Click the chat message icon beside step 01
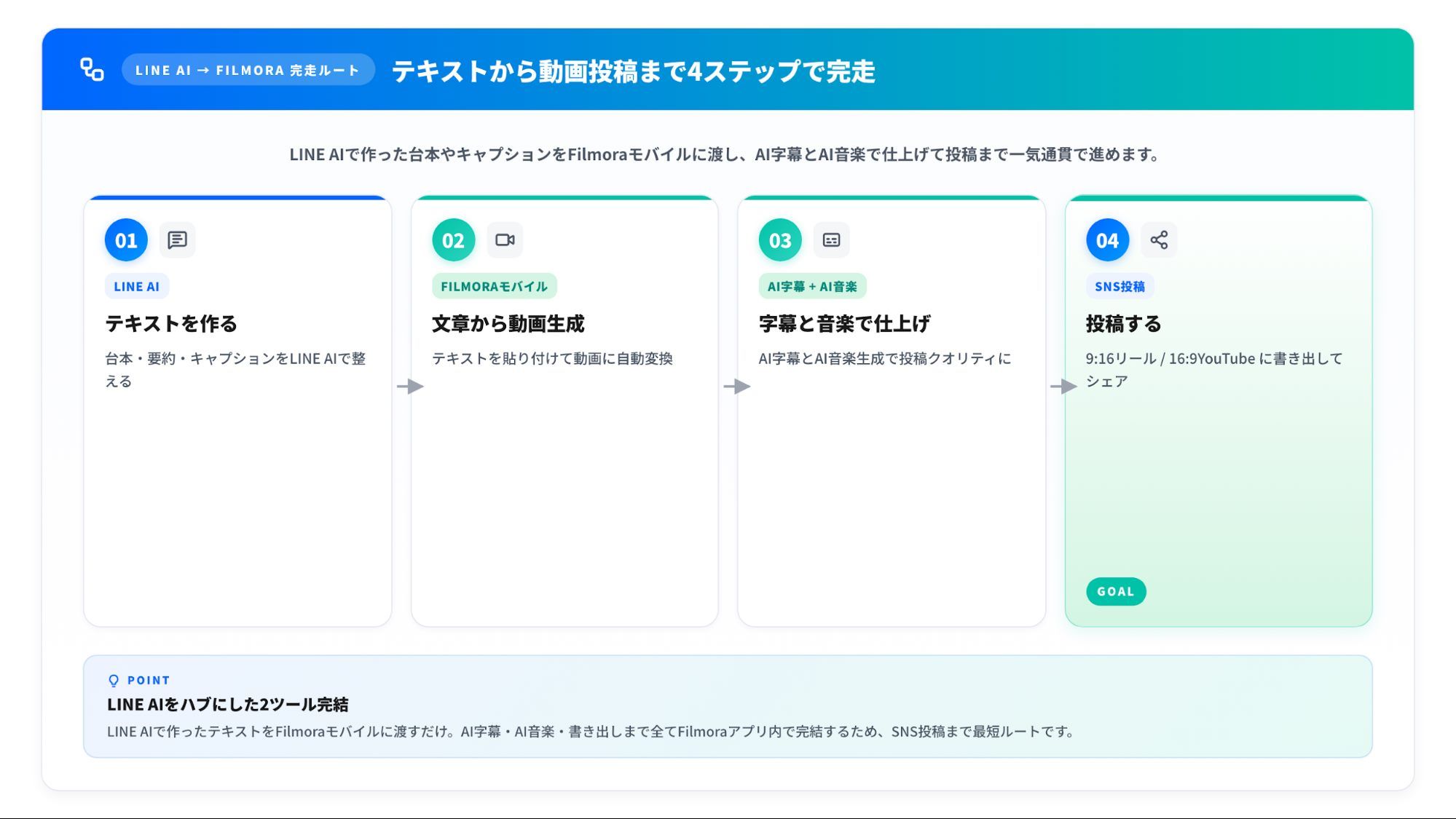The height and width of the screenshot is (819, 1456). coord(177,240)
